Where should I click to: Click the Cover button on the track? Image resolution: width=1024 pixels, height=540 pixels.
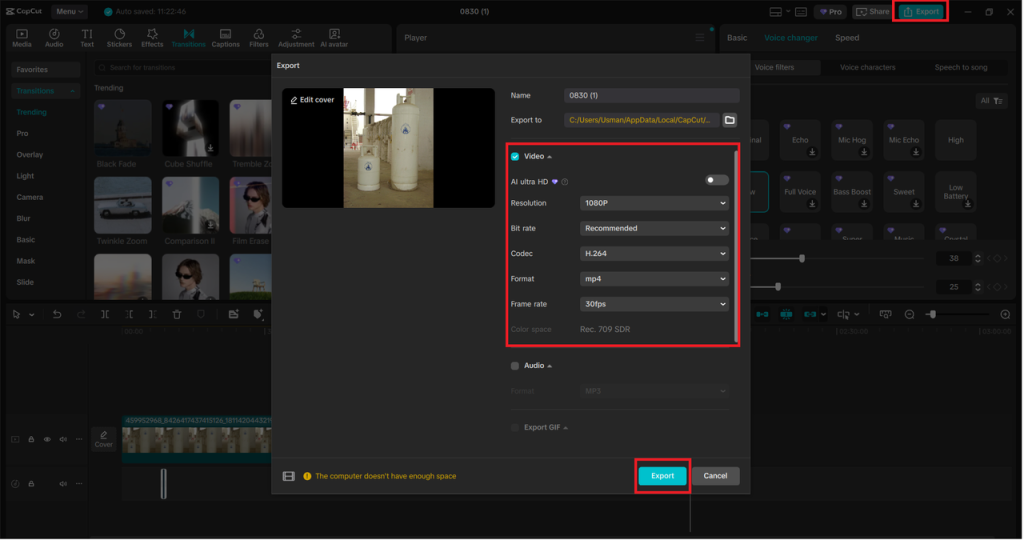click(x=103, y=438)
